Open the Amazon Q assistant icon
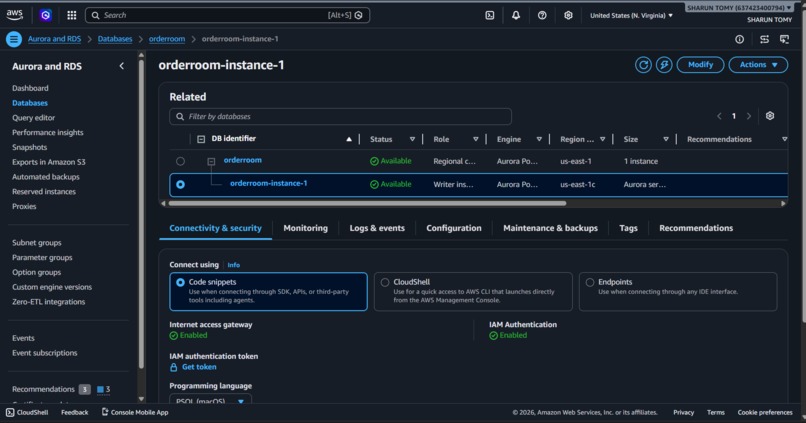 (x=46, y=15)
